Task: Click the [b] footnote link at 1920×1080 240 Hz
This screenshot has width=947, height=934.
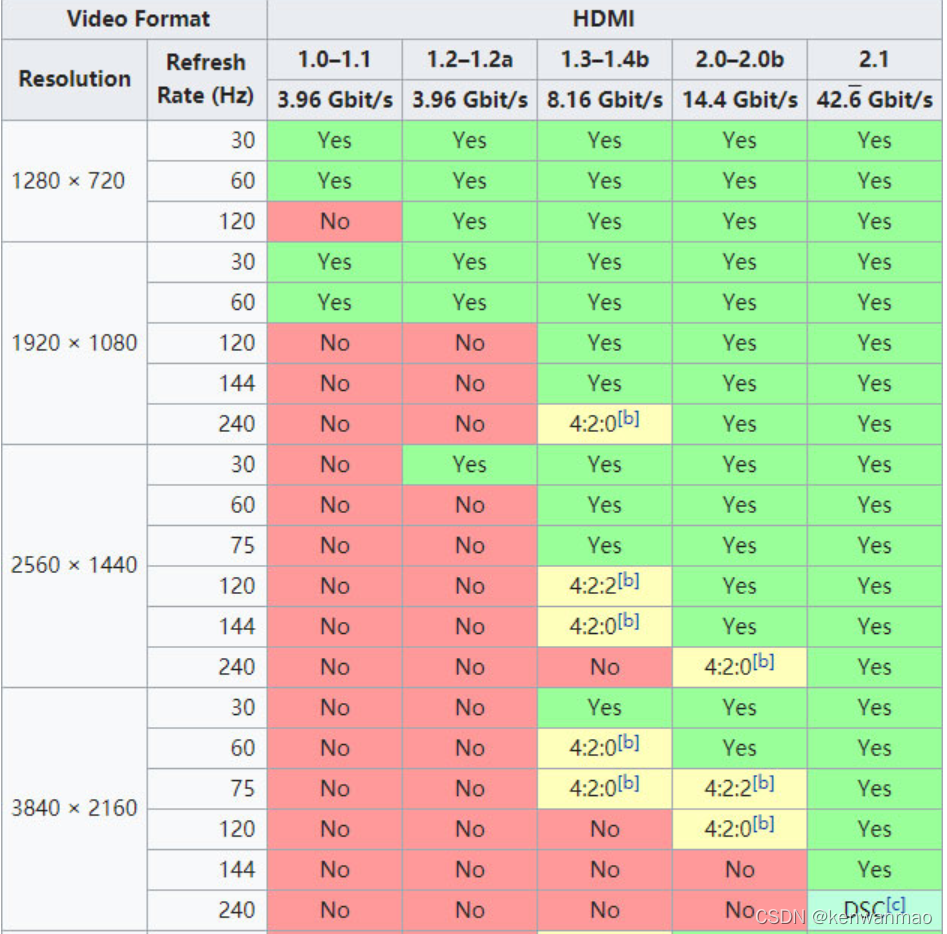Action: point(628,417)
